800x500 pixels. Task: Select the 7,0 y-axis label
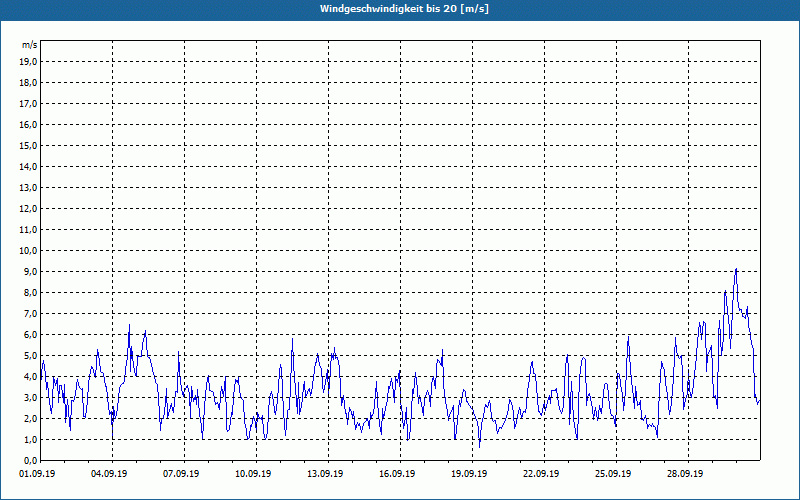[31, 314]
